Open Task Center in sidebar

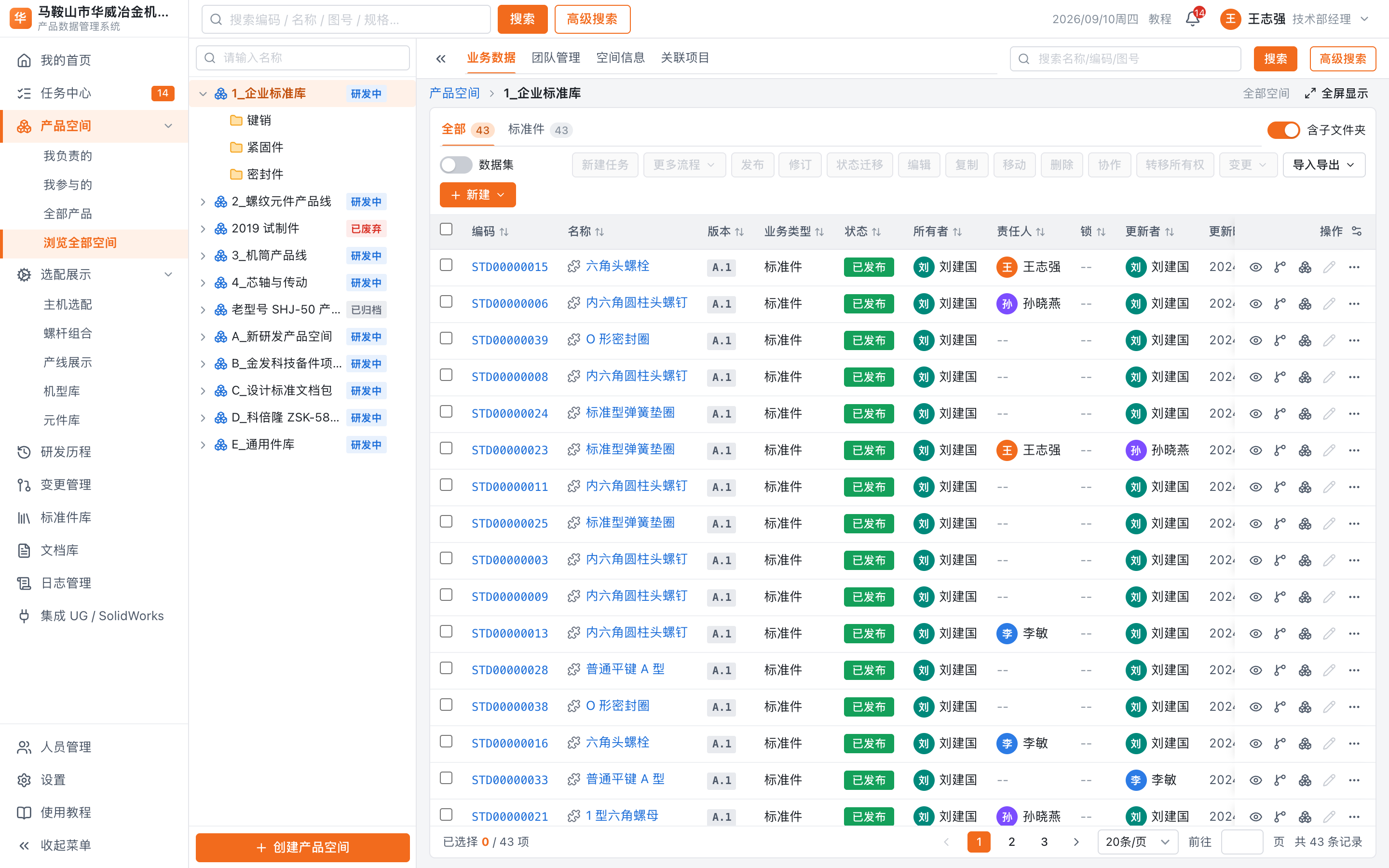[x=94, y=93]
